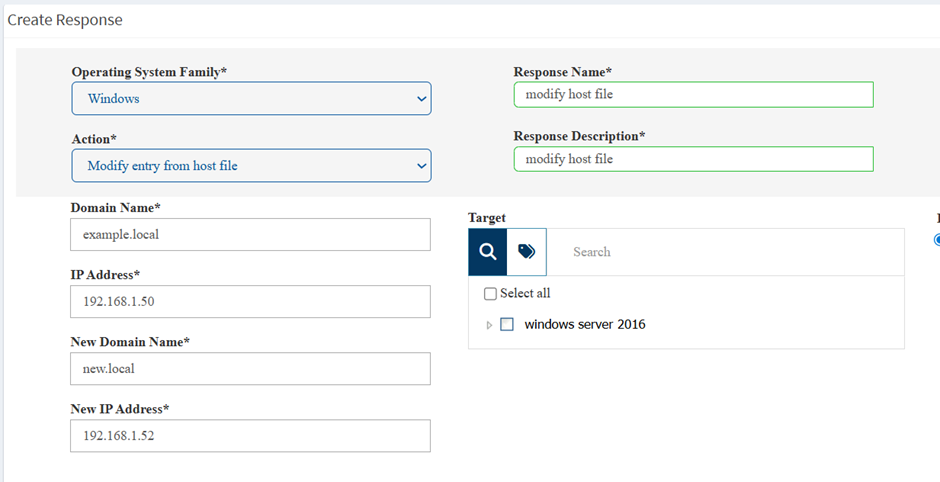The width and height of the screenshot is (940, 482).
Task: Check the Select all checkbox
Action: pos(490,294)
